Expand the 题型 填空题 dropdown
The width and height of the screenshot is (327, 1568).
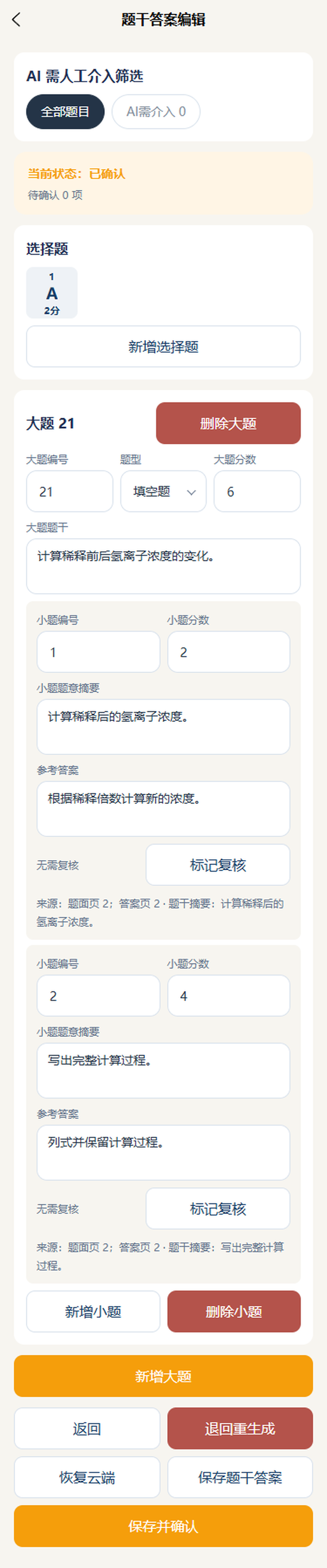coord(163,491)
